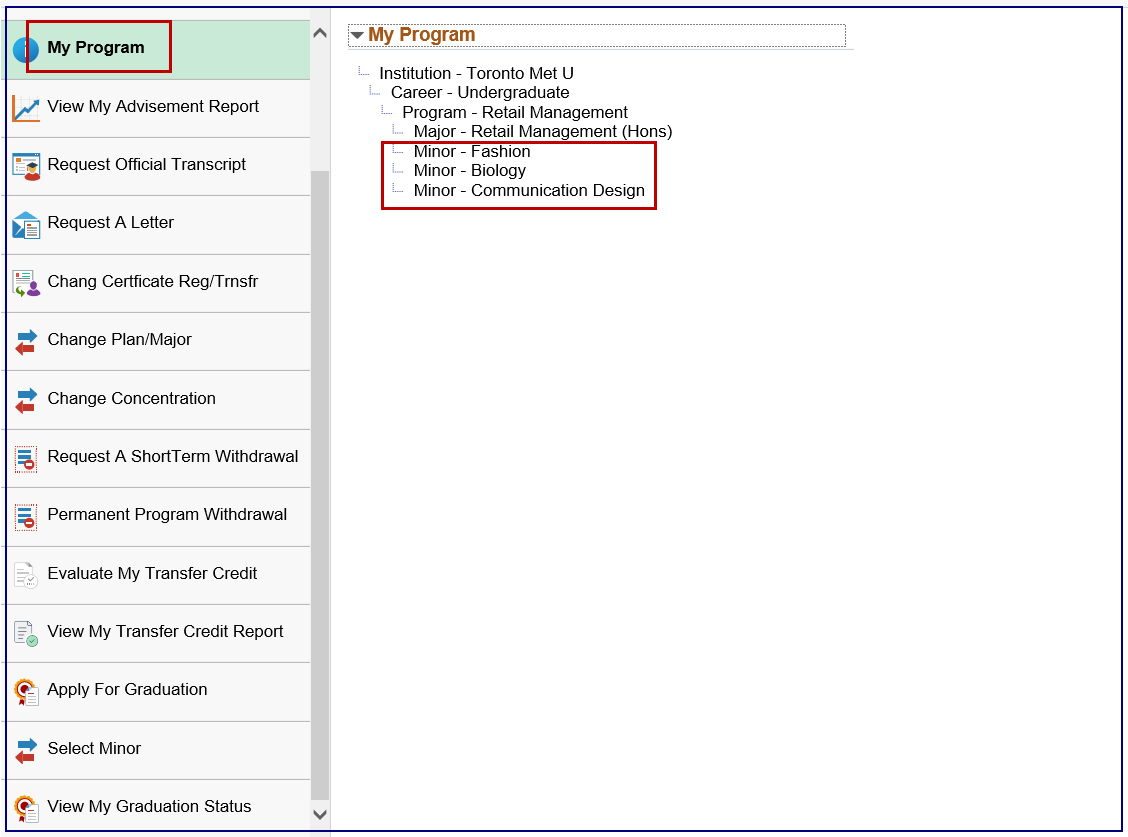Click the Select Minor arrows icon

(x=26, y=750)
